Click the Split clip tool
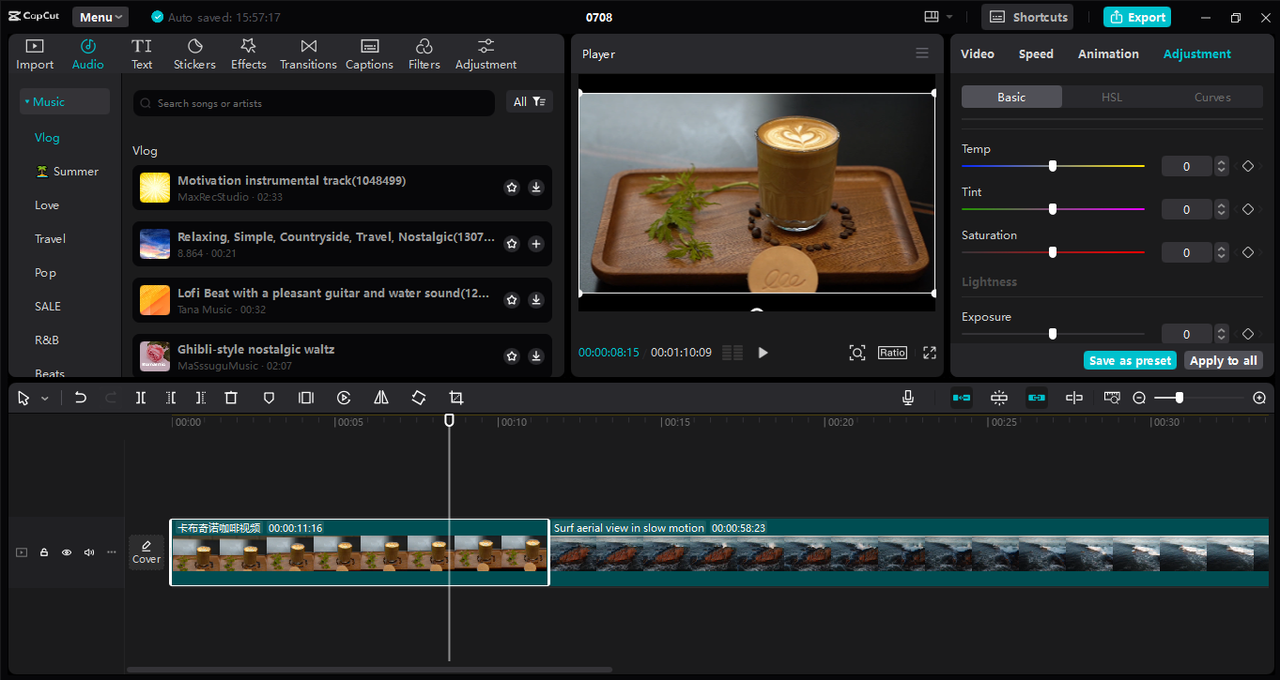The image size is (1280, 680). click(141, 398)
